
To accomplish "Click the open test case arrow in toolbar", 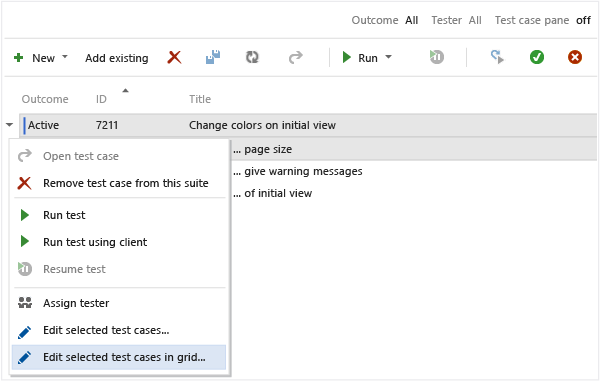I will tap(295, 57).
